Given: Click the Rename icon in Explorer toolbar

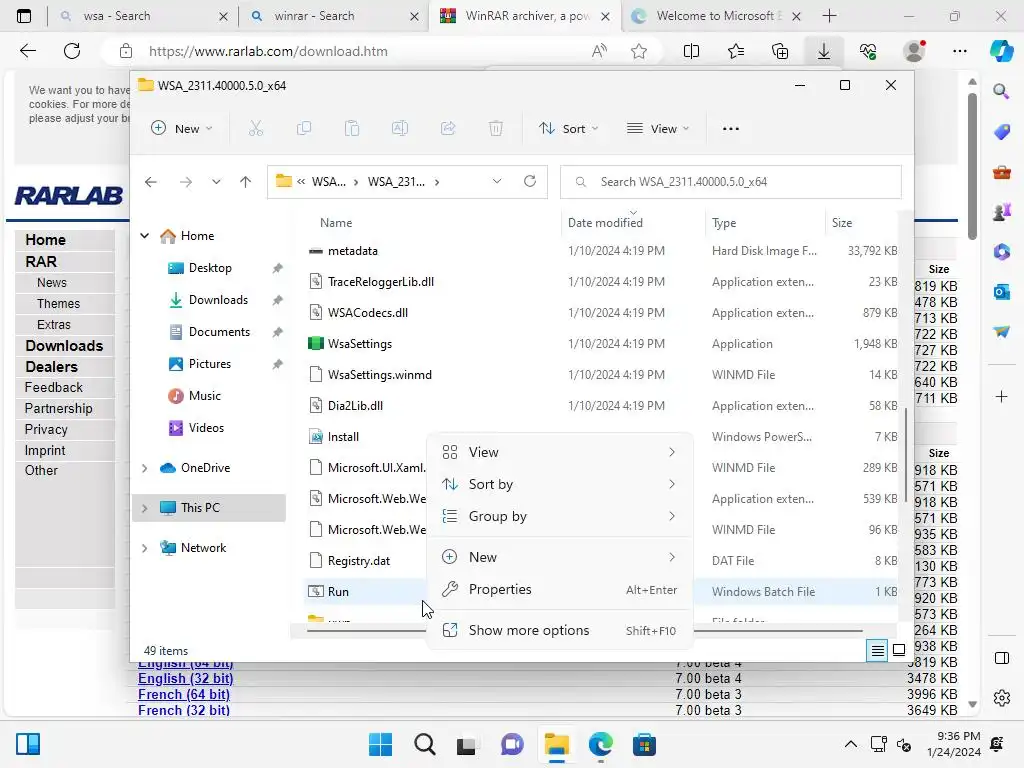Looking at the screenshot, I should [400, 129].
